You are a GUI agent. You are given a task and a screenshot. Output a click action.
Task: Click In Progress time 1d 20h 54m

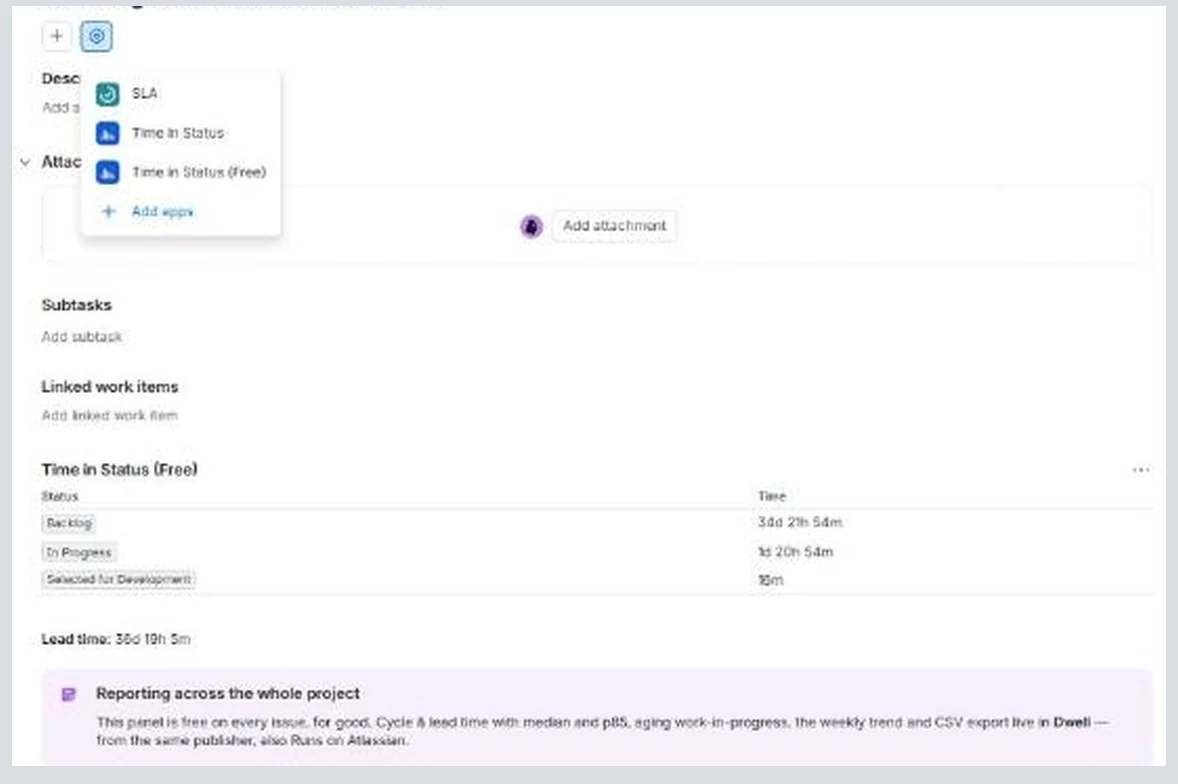pyautogui.click(x=796, y=552)
